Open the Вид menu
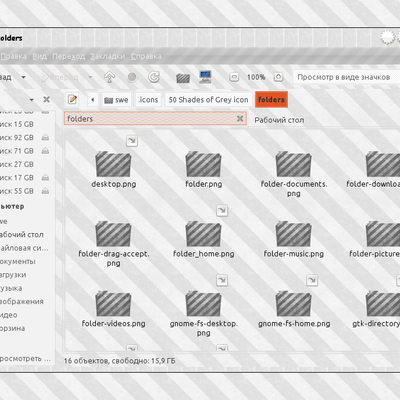Screen dimensions: 400x400 39,56
